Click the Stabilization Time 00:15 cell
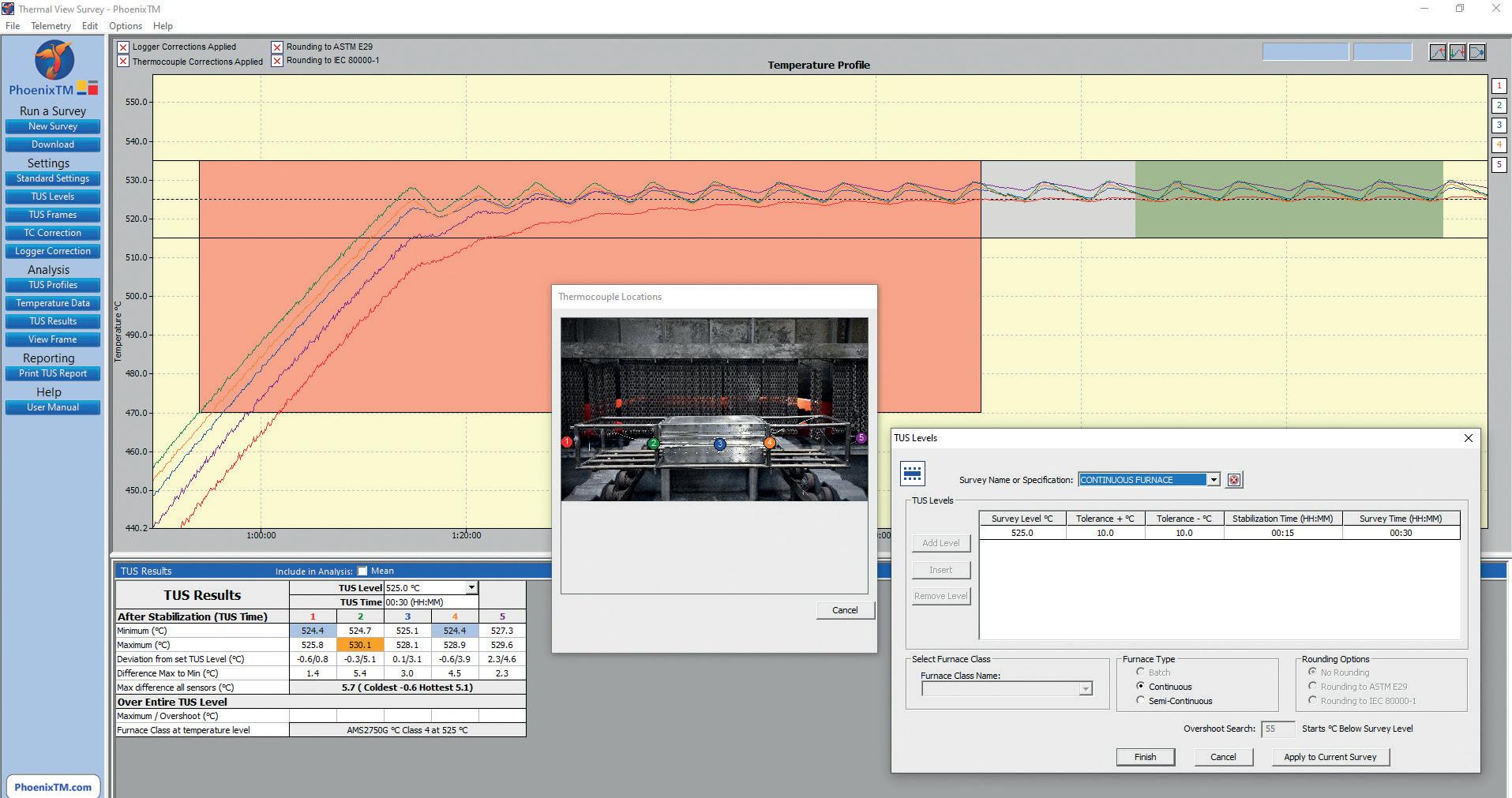 pos(1282,533)
